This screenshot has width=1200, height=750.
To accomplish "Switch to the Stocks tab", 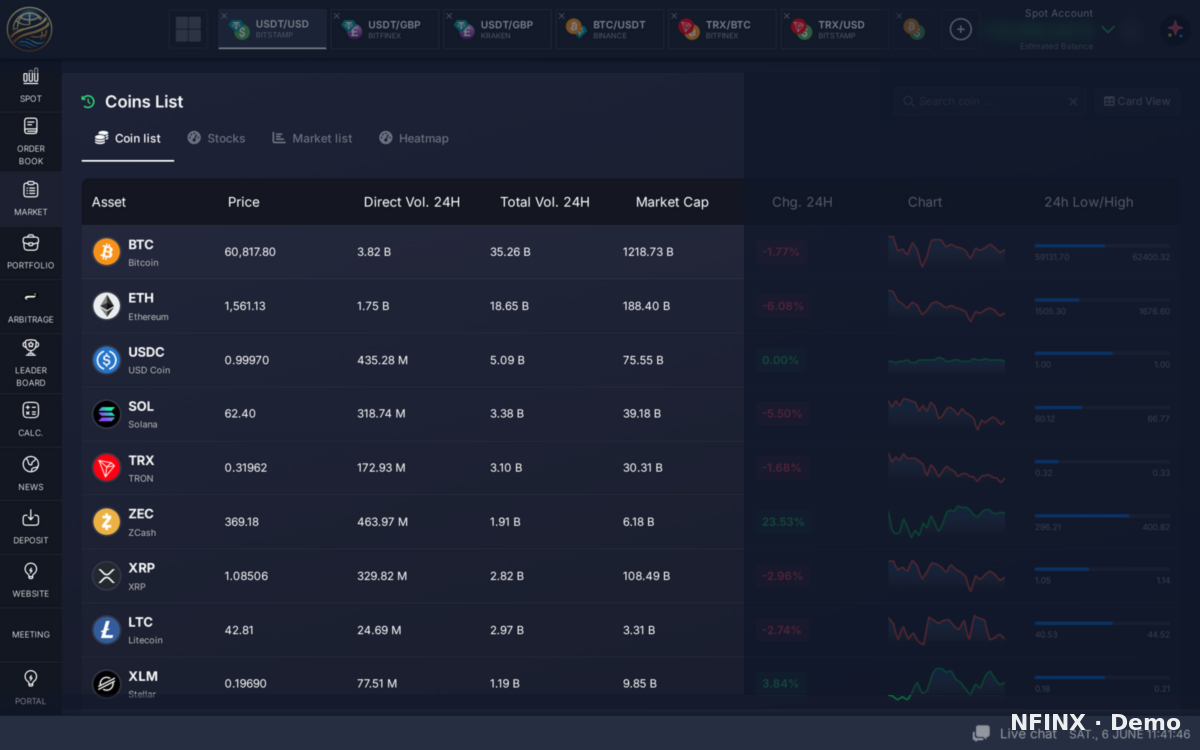I will pos(216,138).
